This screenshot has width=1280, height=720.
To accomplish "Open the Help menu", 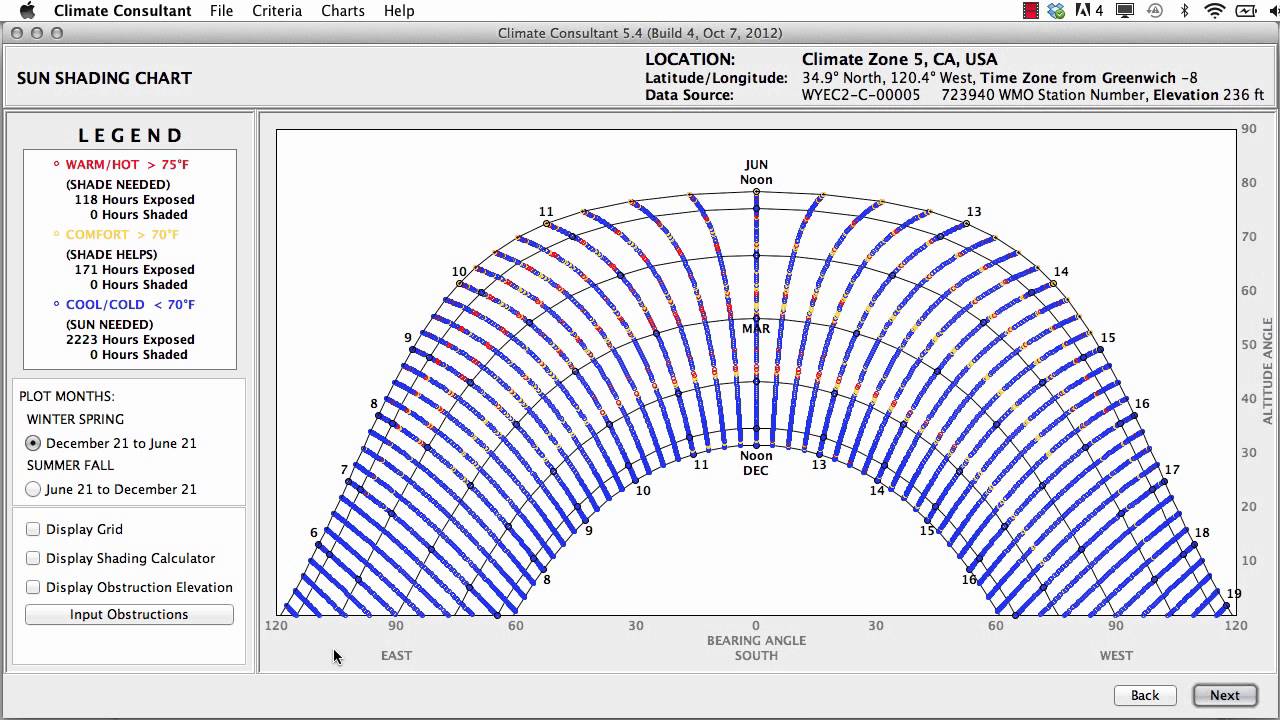I will [x=399, y=10].
